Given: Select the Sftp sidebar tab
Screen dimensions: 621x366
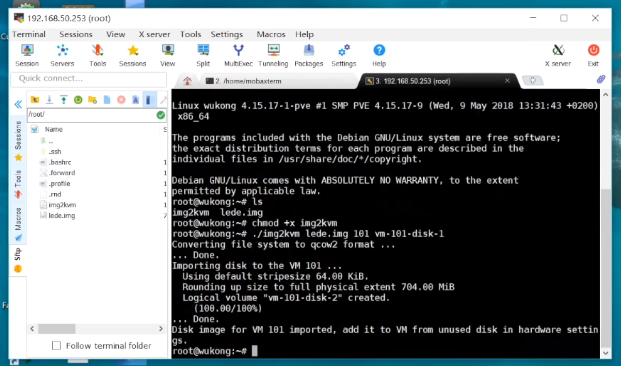Looking at the screenshot, I should [x=18, y=260].
